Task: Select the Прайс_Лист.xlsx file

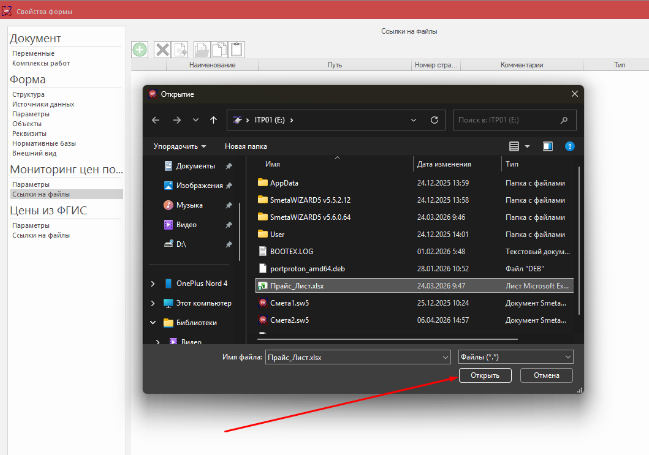Action: (296, 284)
